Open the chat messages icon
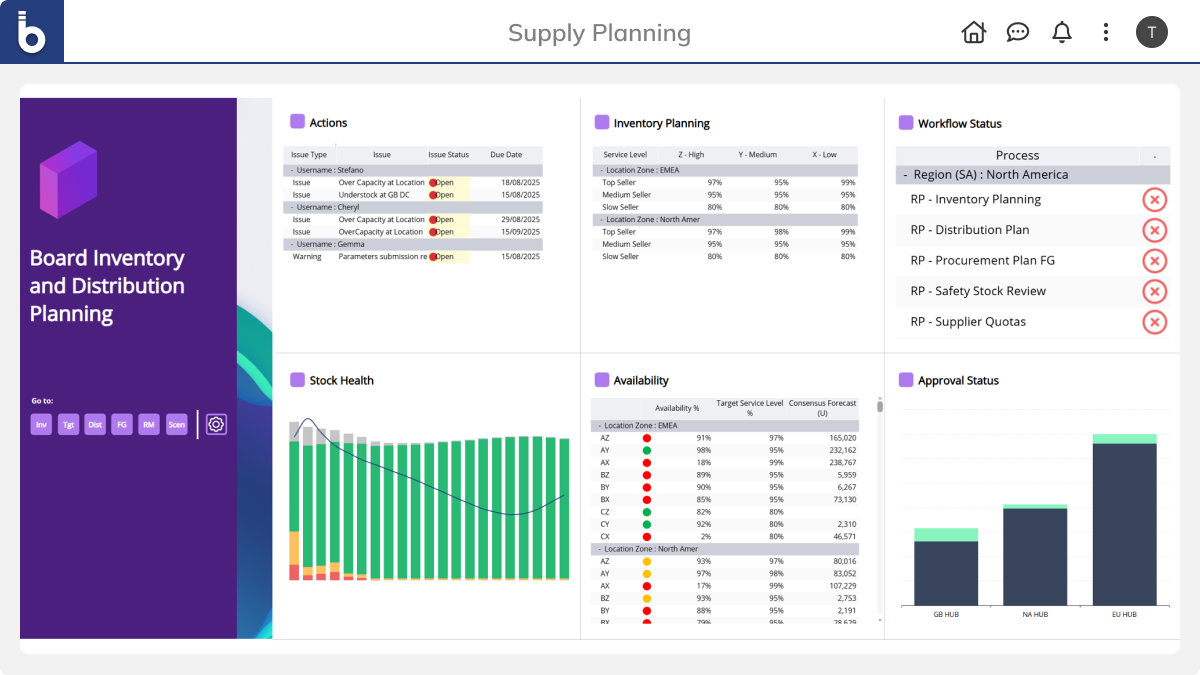 1017,32
